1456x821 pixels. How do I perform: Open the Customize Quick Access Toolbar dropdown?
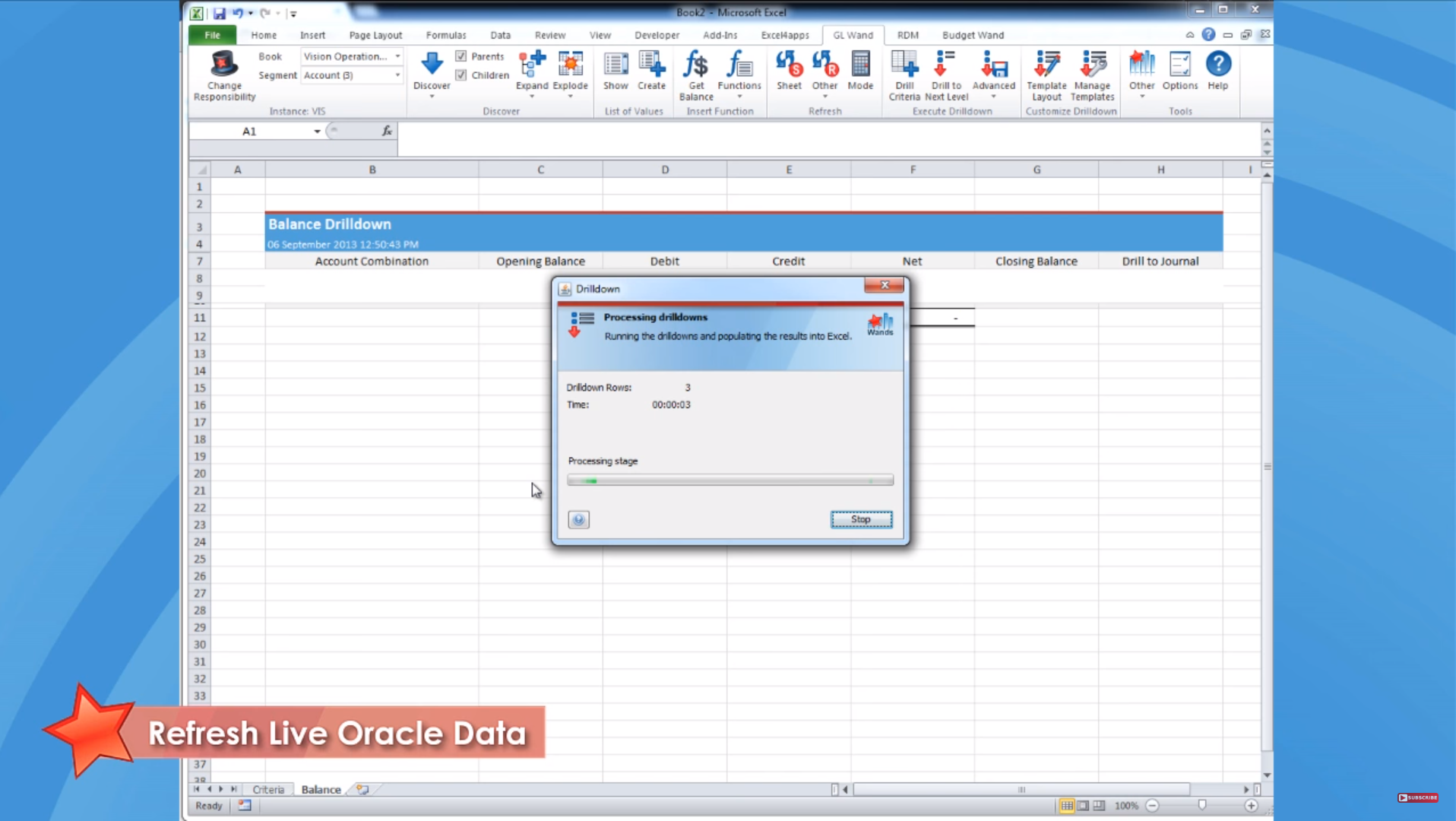click(293, 14)
